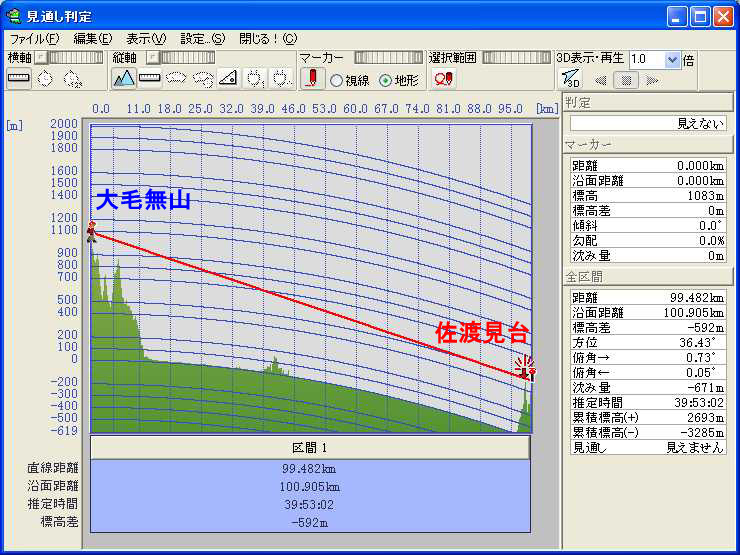Image resolution: width=740 pixels, height=555 pixels.
Task: Click the 直線距離 row label
Action: pos(52,468)
